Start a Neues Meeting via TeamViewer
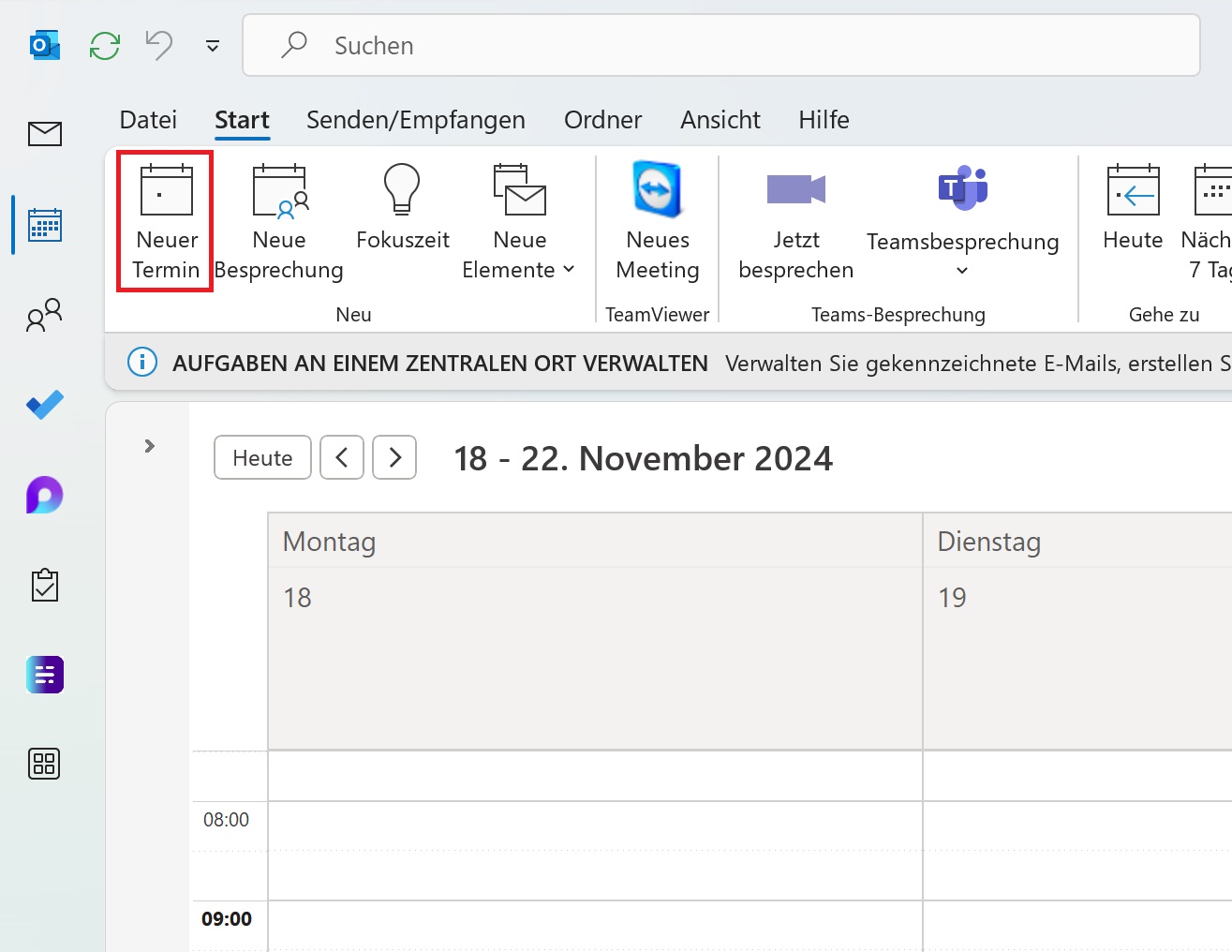Screen dimensions: 1232x952 click(x=657, y=220)
